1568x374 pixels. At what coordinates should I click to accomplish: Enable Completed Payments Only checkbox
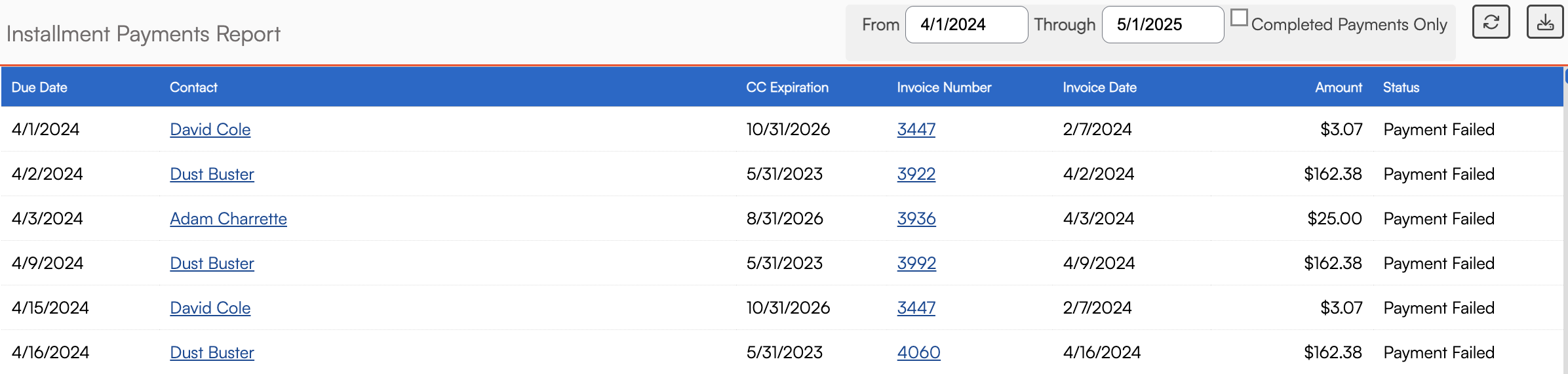[x=1239, y=18]
